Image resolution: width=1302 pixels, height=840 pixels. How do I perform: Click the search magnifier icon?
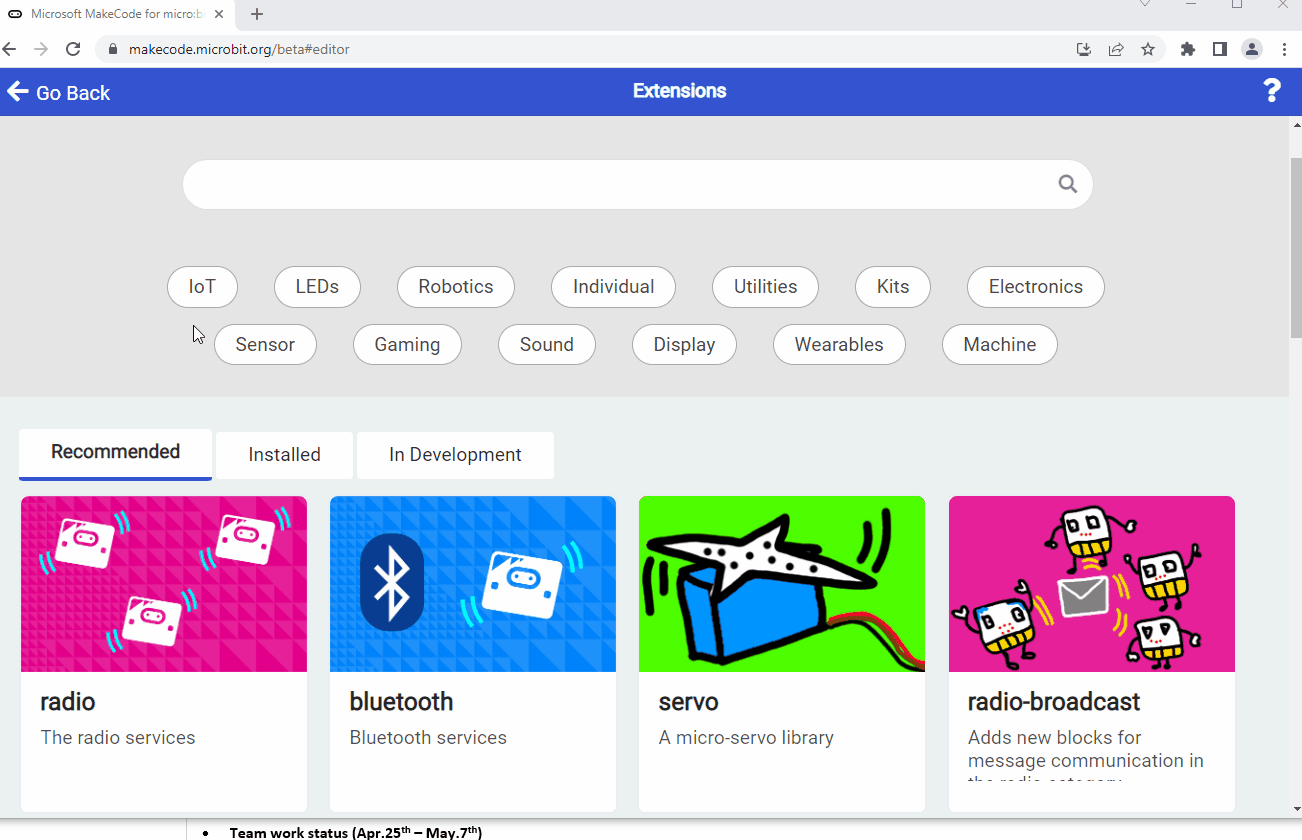click(1066, 184)
